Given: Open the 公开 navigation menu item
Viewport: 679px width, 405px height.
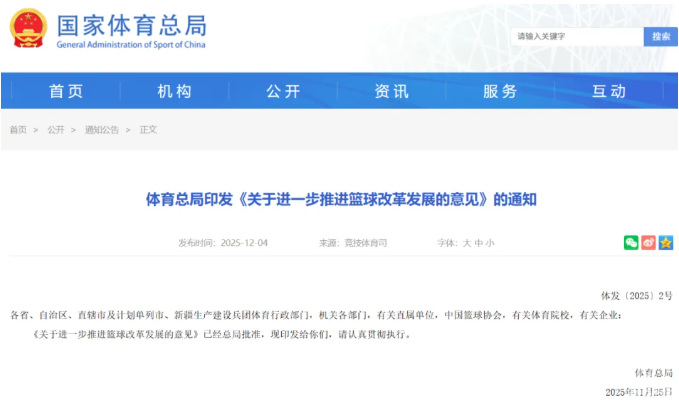Looking at the screenshot, I should point(283,91).
